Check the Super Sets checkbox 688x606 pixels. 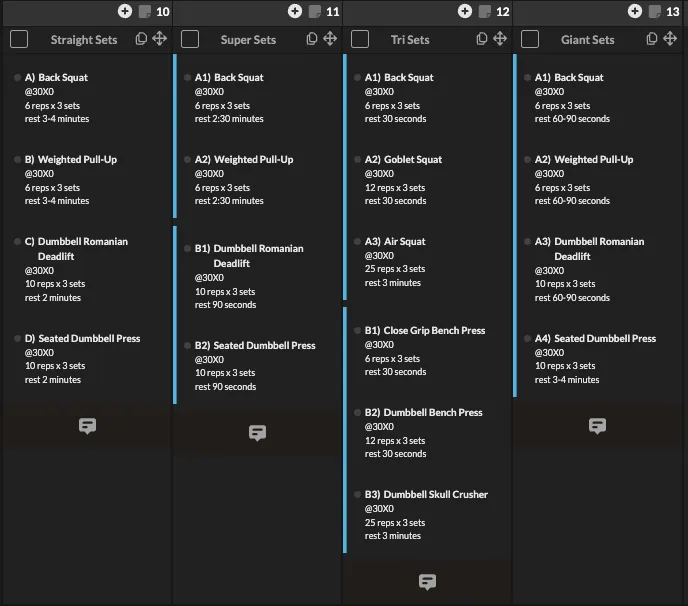coord(190,39)
